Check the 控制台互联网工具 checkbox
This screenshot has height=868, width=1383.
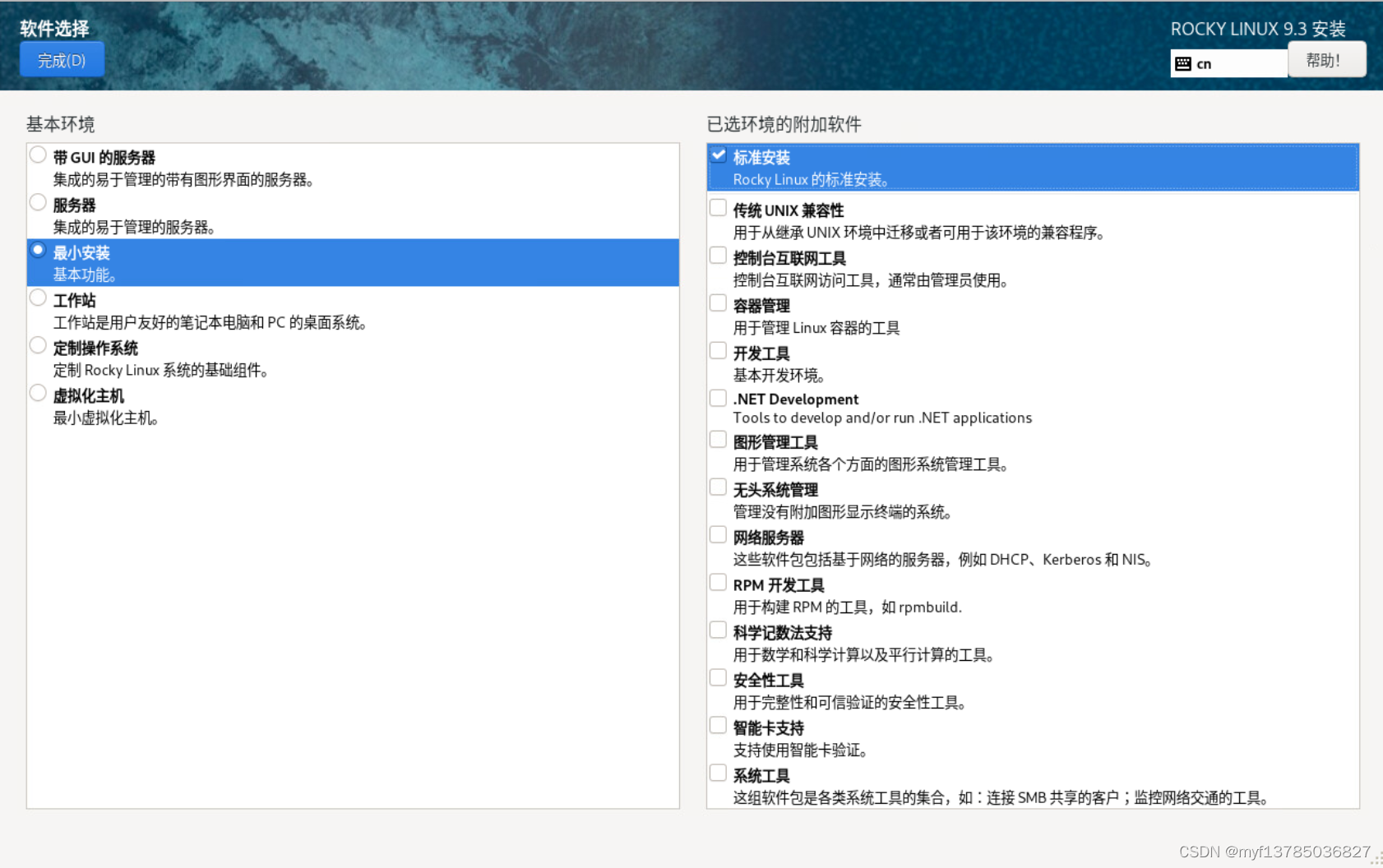click(x=718, y=256)
